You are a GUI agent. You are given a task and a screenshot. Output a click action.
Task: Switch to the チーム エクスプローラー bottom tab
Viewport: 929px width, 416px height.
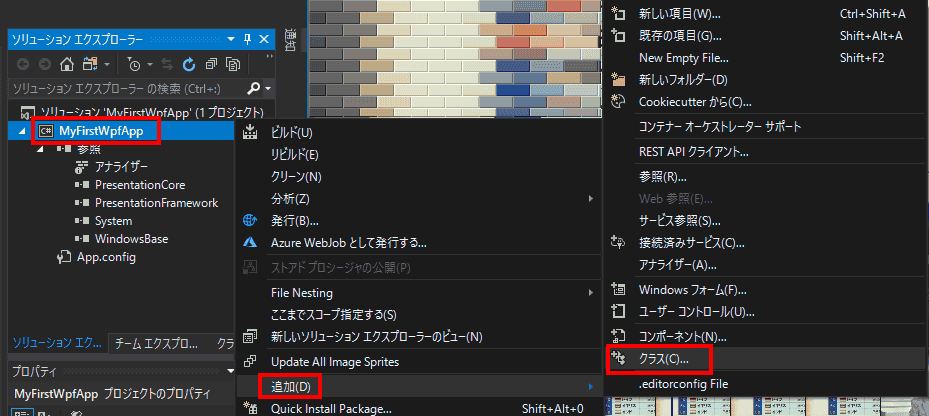[156, 343]
